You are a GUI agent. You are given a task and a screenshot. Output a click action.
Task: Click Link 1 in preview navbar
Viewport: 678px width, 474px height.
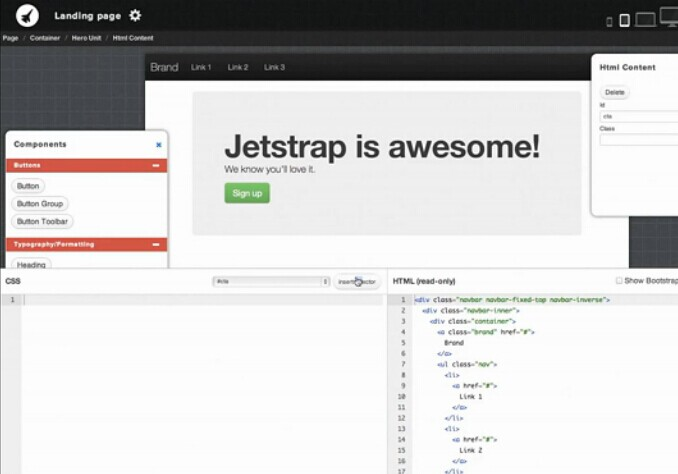tap(201, 67)
